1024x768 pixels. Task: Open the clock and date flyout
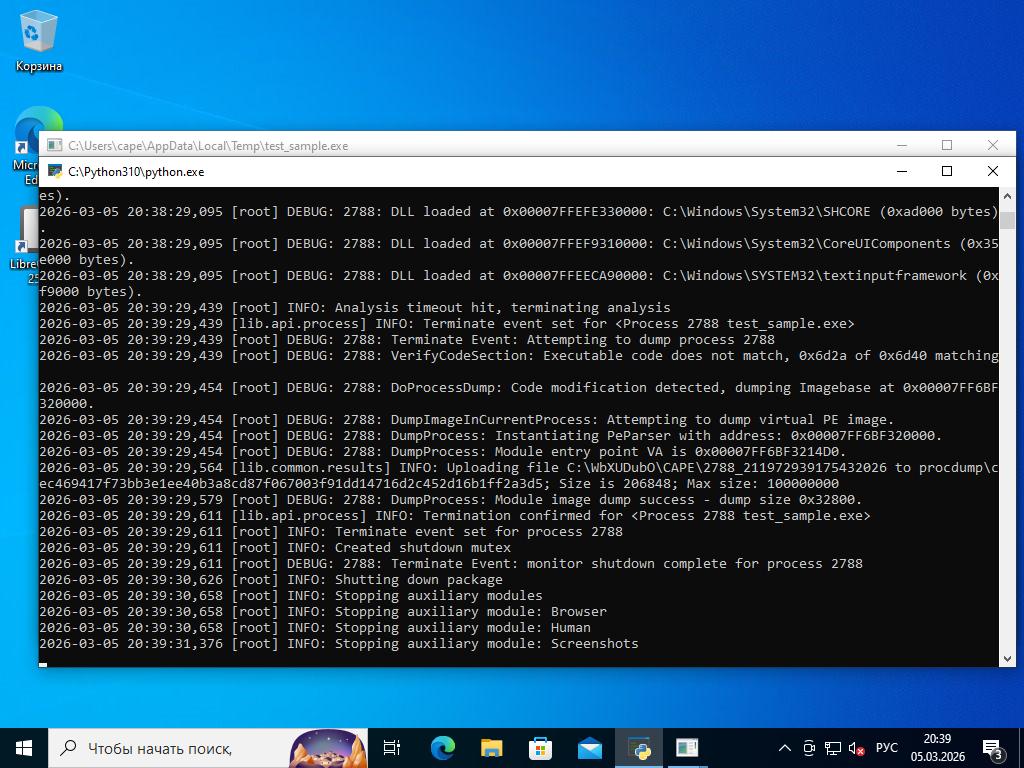tap(937, 747)
